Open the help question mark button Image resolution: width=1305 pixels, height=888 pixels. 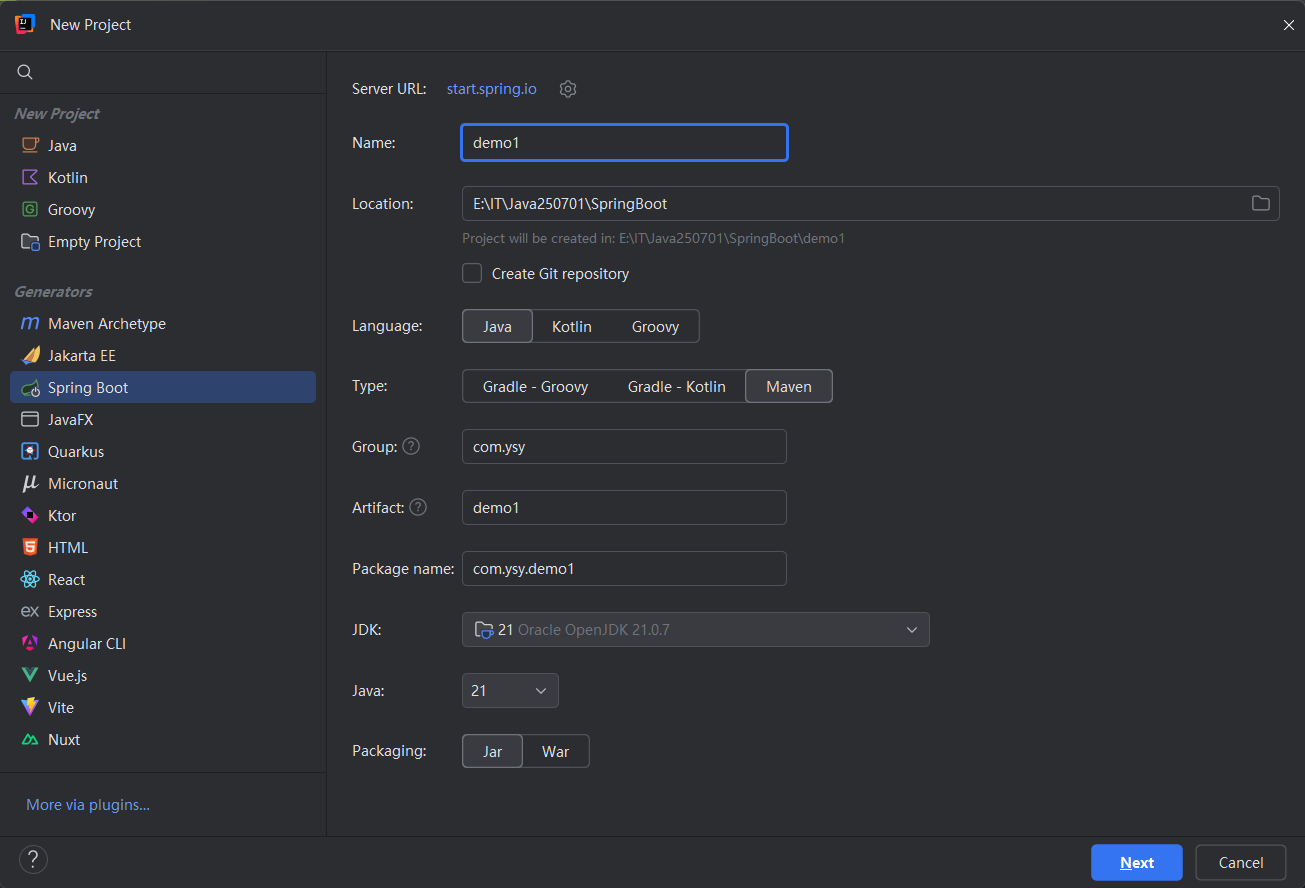click(33, 859)
